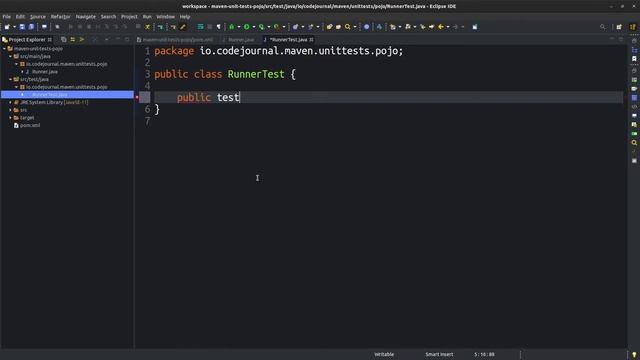Open the Navigate menu
The image size is (640, 360).
point(86,17)
